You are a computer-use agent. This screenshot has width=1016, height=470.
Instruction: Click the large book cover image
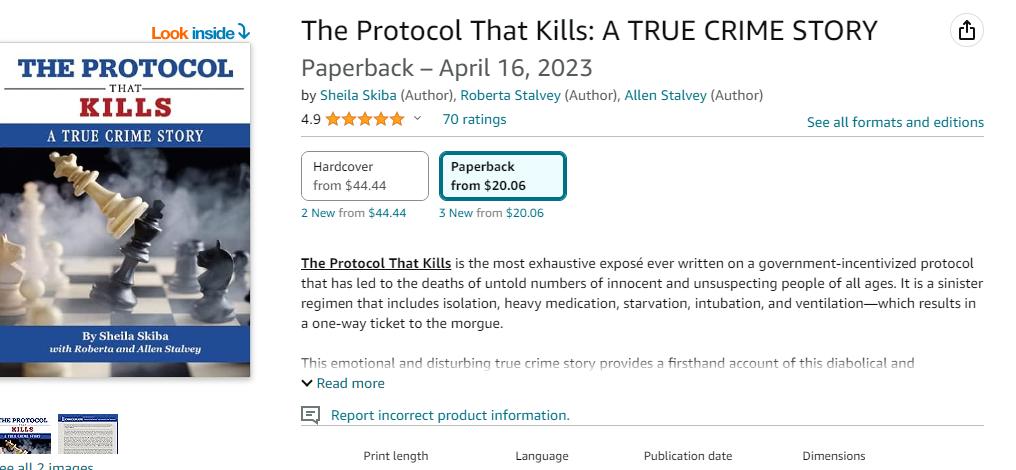tap(124, 210)
